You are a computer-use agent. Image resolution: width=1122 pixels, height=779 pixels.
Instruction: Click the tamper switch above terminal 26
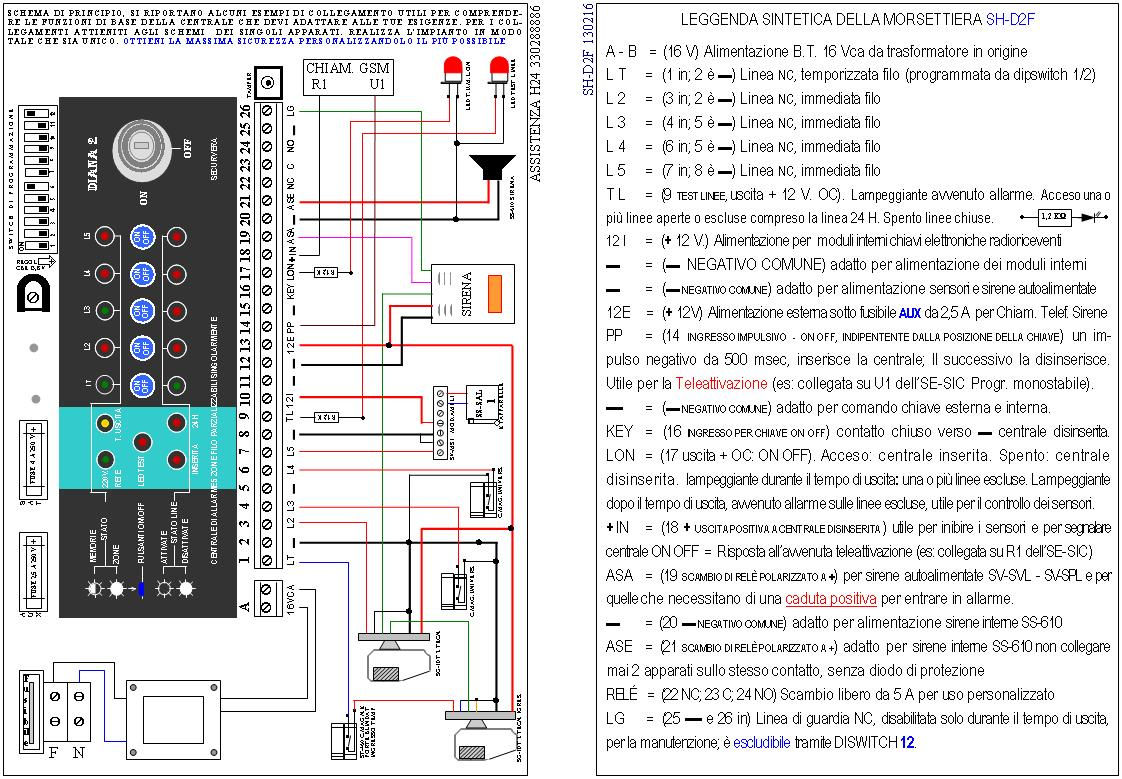268,82
